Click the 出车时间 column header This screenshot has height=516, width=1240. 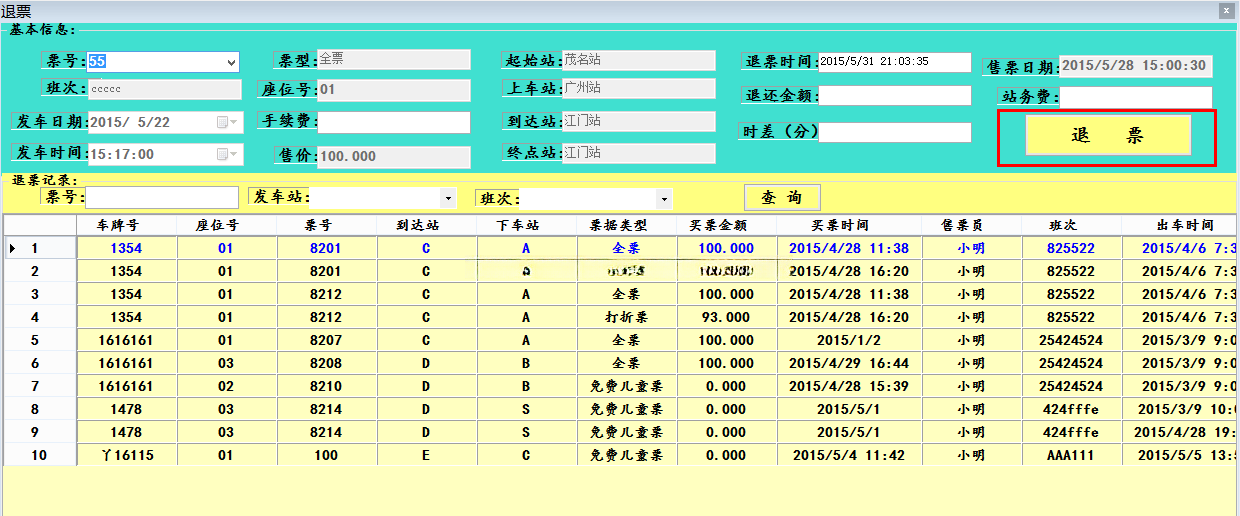point(1180,225)
